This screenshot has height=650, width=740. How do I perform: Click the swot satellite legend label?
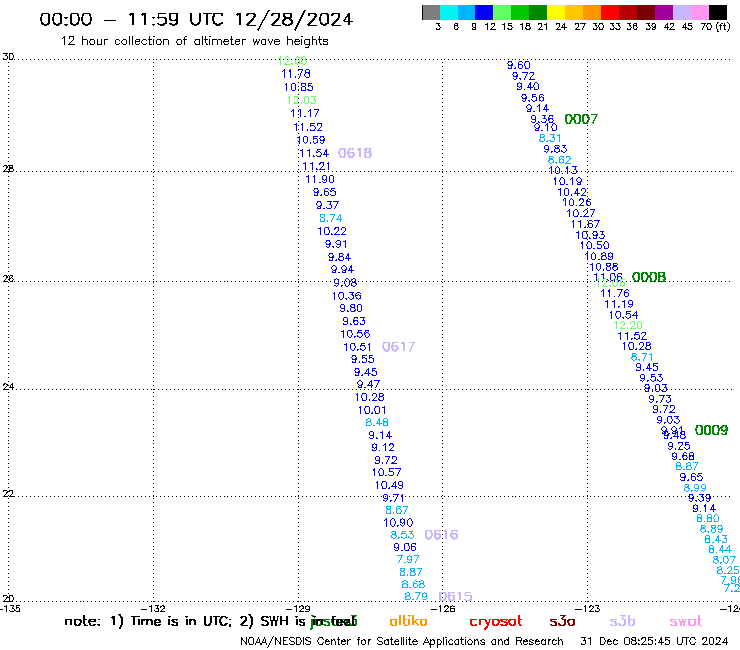(686, 621)
